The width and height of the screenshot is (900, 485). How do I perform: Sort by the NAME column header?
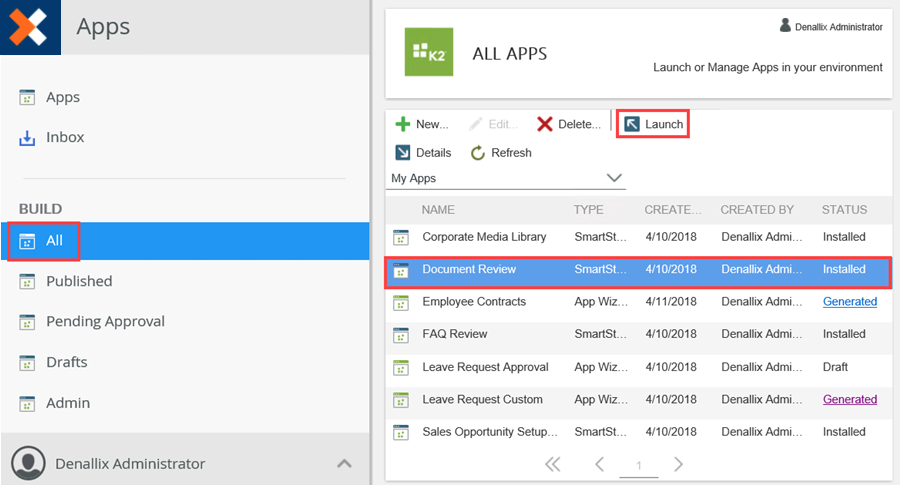(x=438, y=210)
